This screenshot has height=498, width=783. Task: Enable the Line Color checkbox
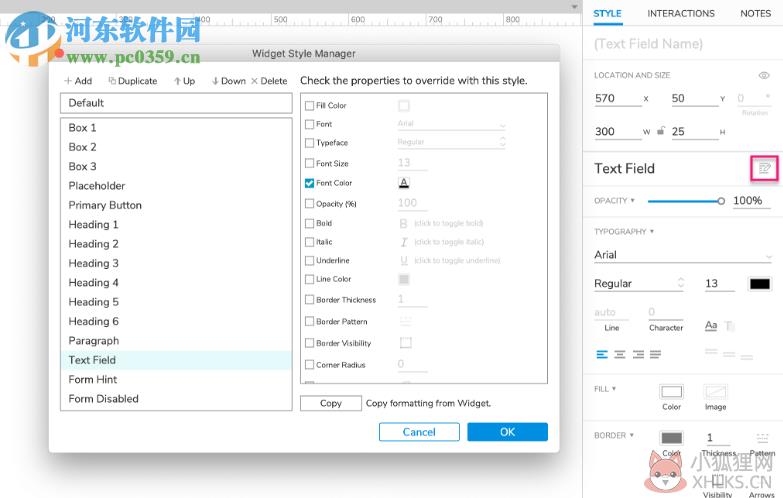tap(310, 279)
